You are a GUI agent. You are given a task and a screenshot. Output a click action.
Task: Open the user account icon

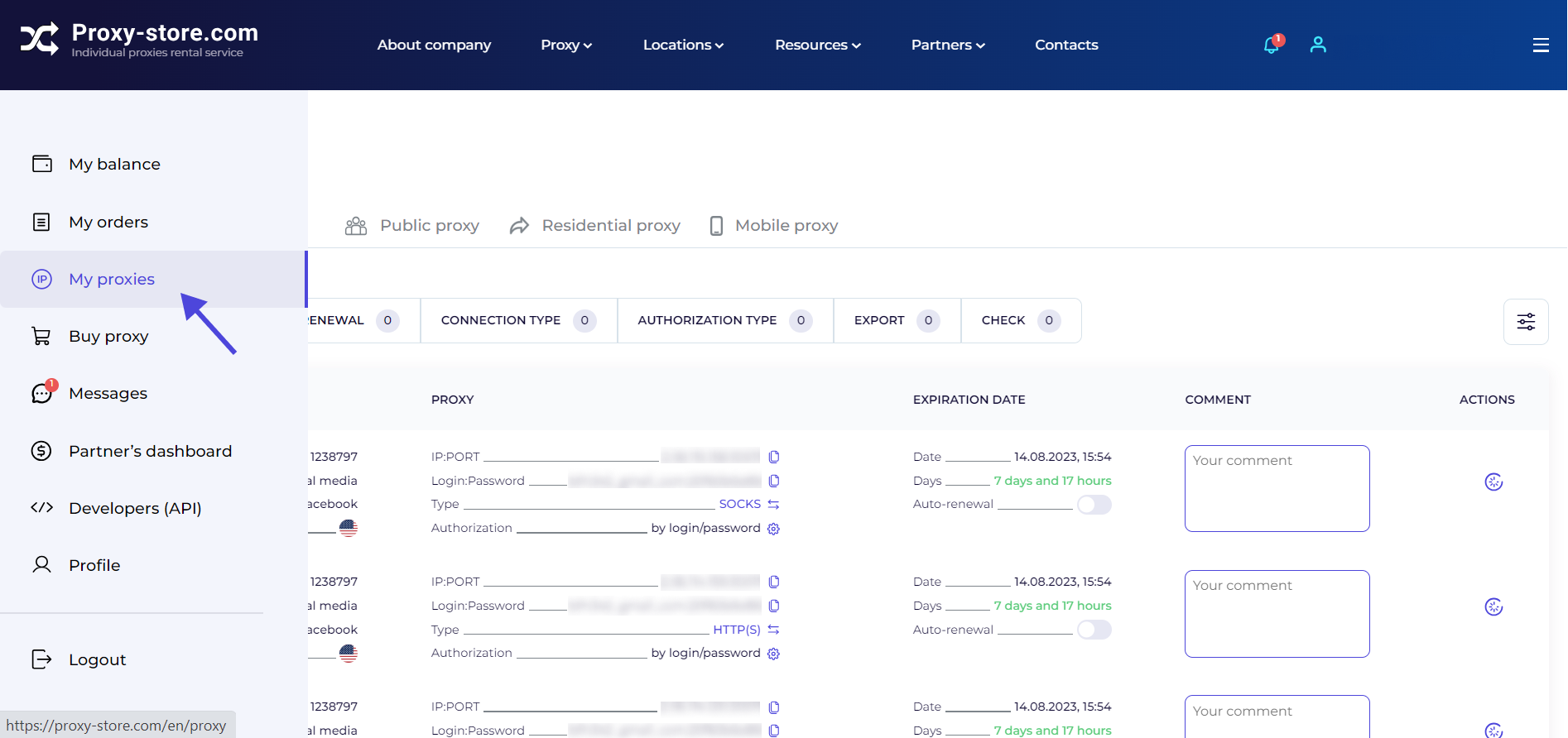tap(1318, 45)
